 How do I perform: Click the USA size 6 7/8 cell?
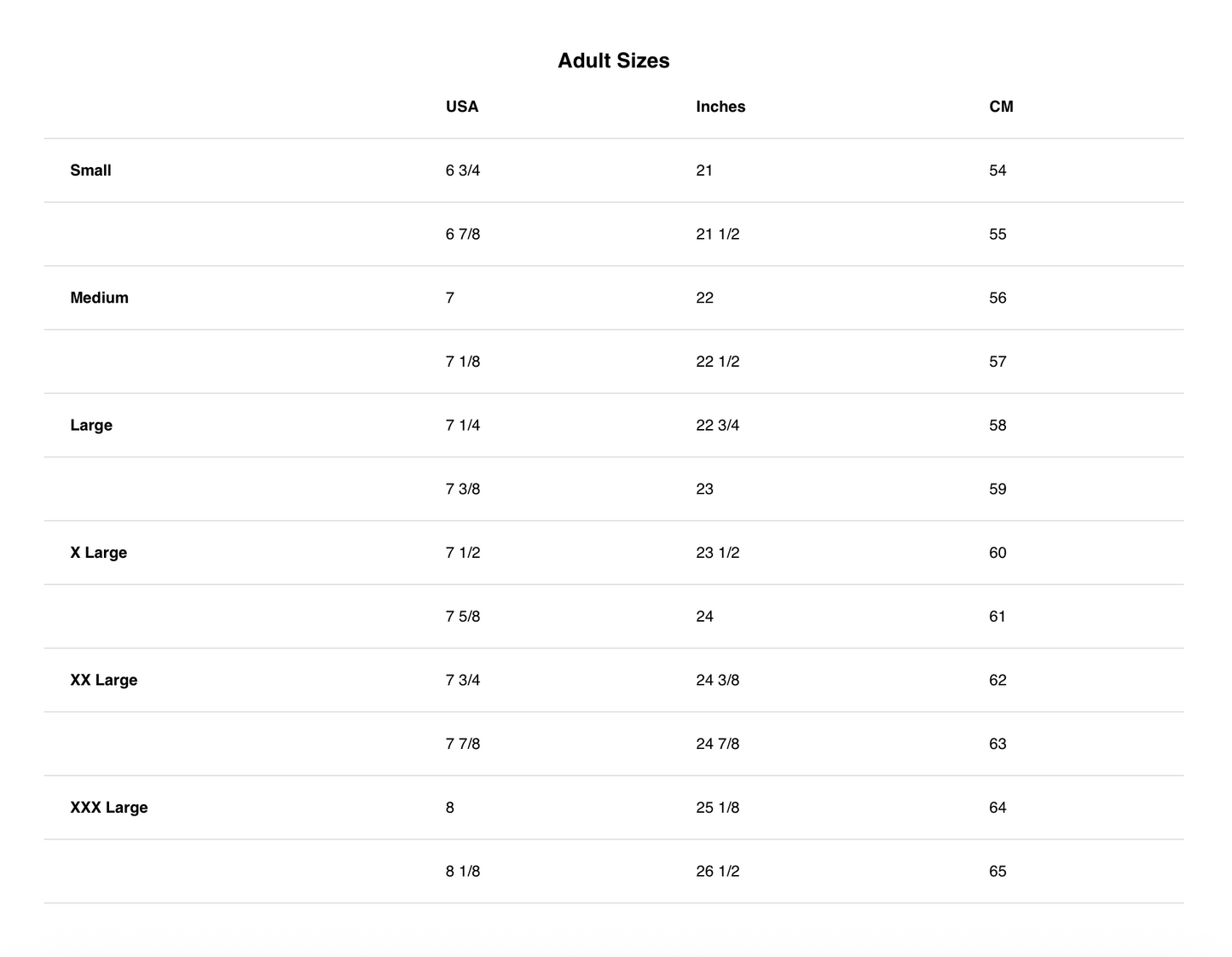tap(462, 235)
